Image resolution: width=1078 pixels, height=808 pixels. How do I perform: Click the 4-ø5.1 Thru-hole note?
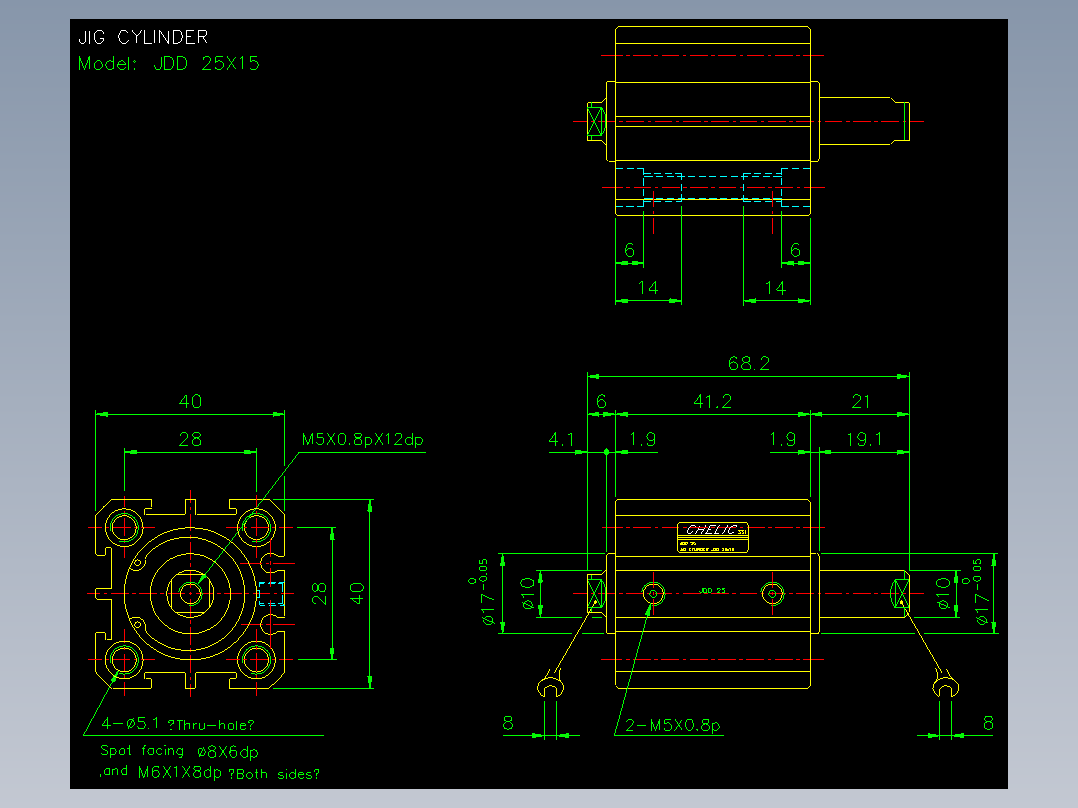(x=178, y=724)
